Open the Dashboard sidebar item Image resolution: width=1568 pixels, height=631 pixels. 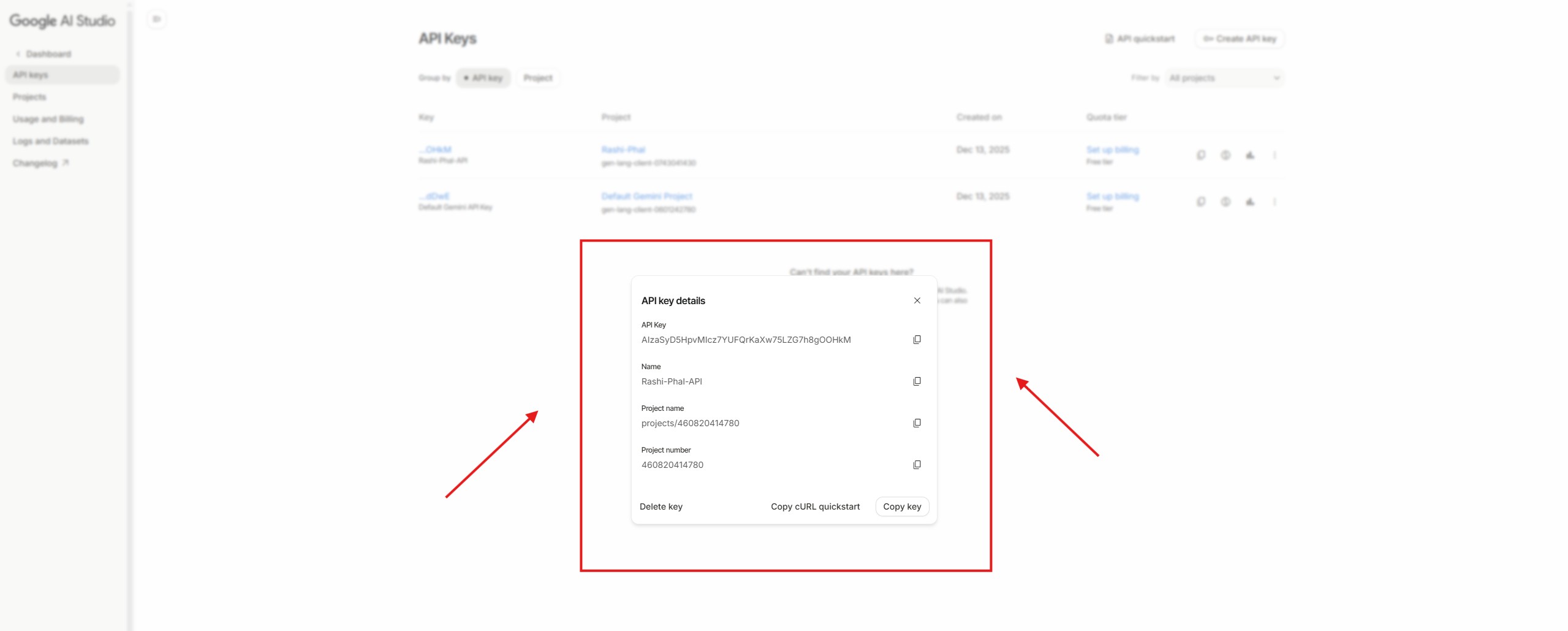pyautogui.click(x=48, y=54)
